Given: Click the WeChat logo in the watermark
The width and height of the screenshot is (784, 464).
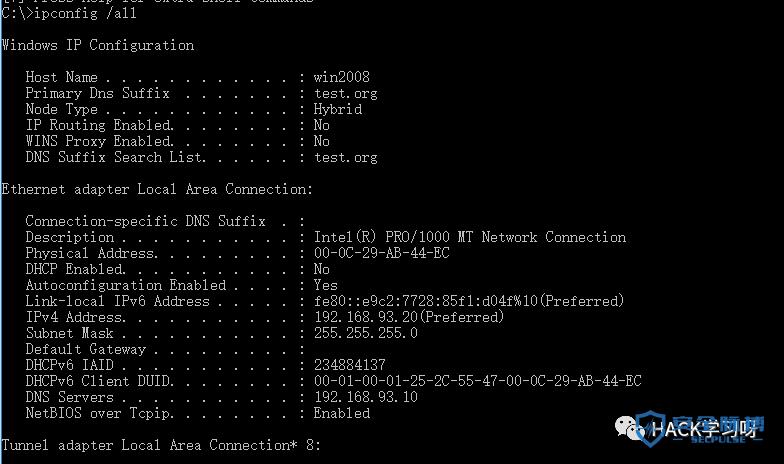Looking at the screenshot, I should pyautogui.click(x=629, y=428).
